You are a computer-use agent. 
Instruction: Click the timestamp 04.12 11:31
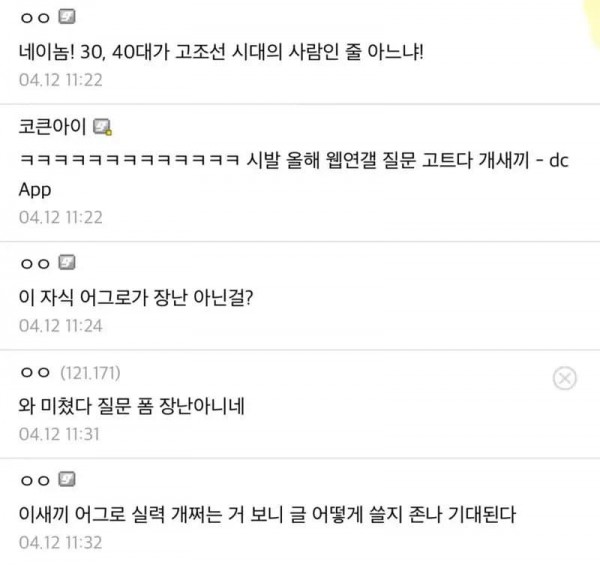click(x=59, y=435)
